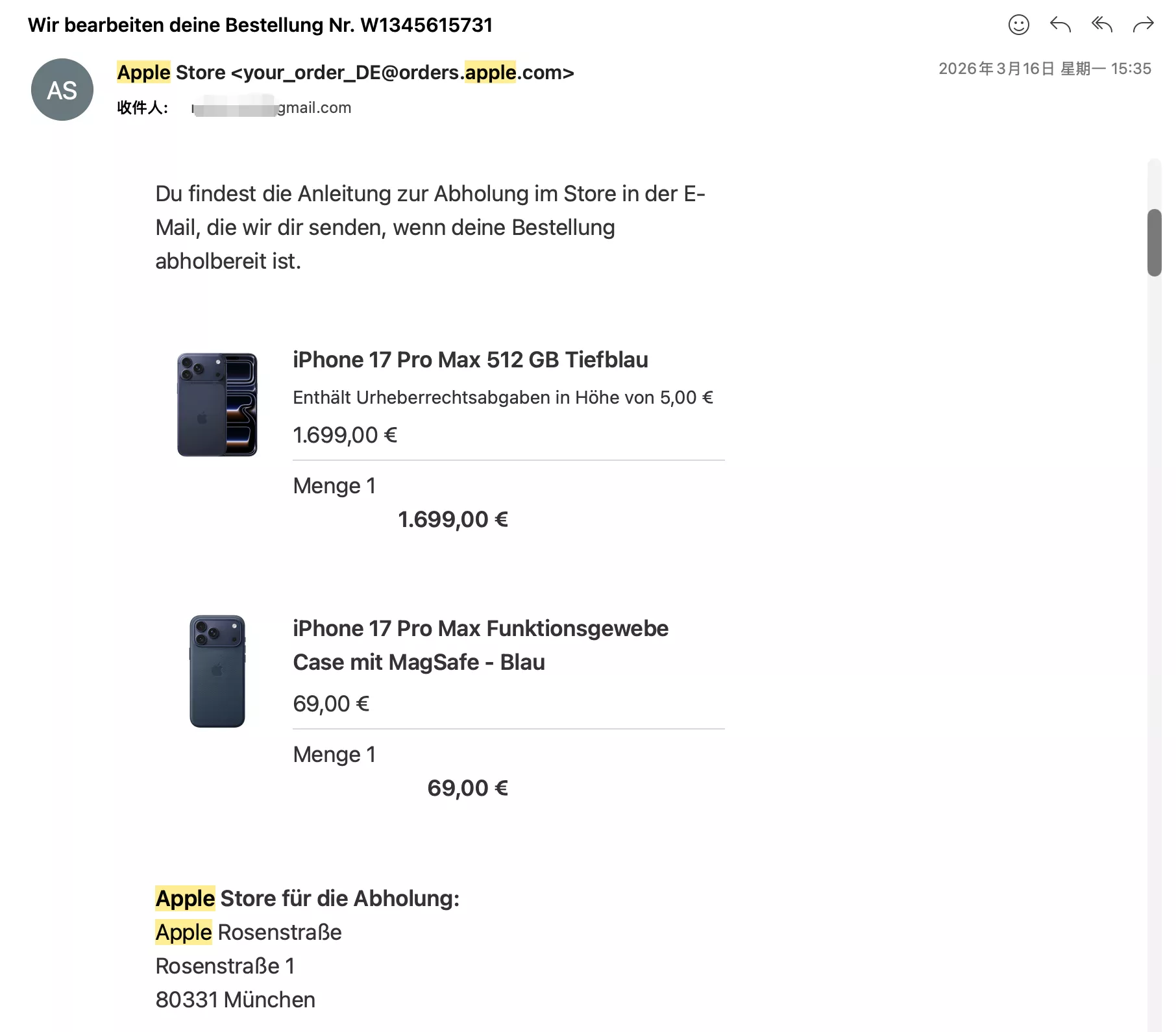Click the Apple Rosenstraße store name
Image resolution: width=1176 pixels, height=1032 pixels.
click(249, 932)
